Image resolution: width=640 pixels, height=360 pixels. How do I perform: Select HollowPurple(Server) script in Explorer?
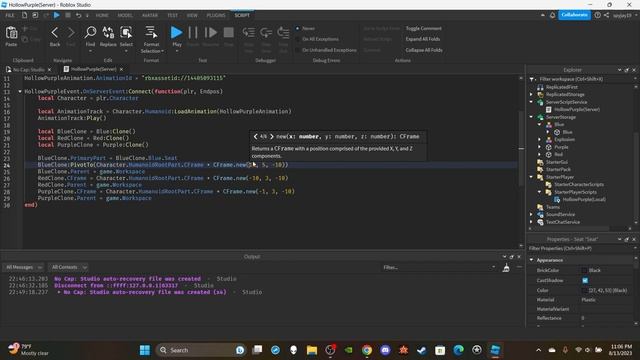point(577,109)
